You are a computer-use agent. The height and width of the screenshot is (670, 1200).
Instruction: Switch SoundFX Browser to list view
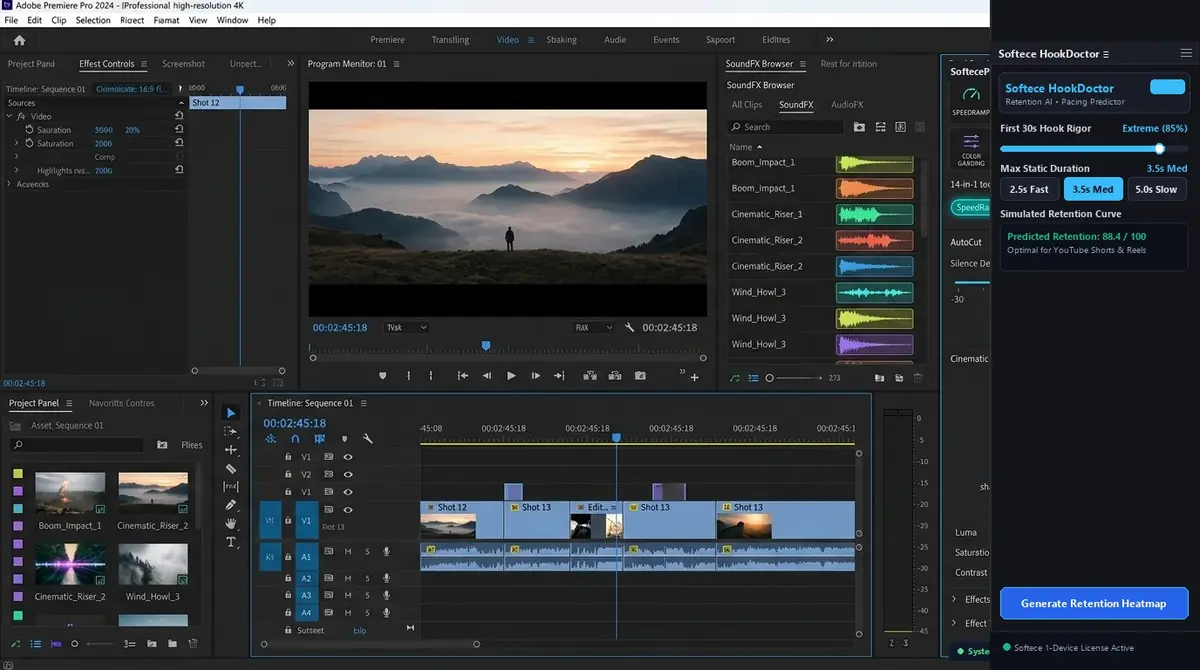(754, 378)
